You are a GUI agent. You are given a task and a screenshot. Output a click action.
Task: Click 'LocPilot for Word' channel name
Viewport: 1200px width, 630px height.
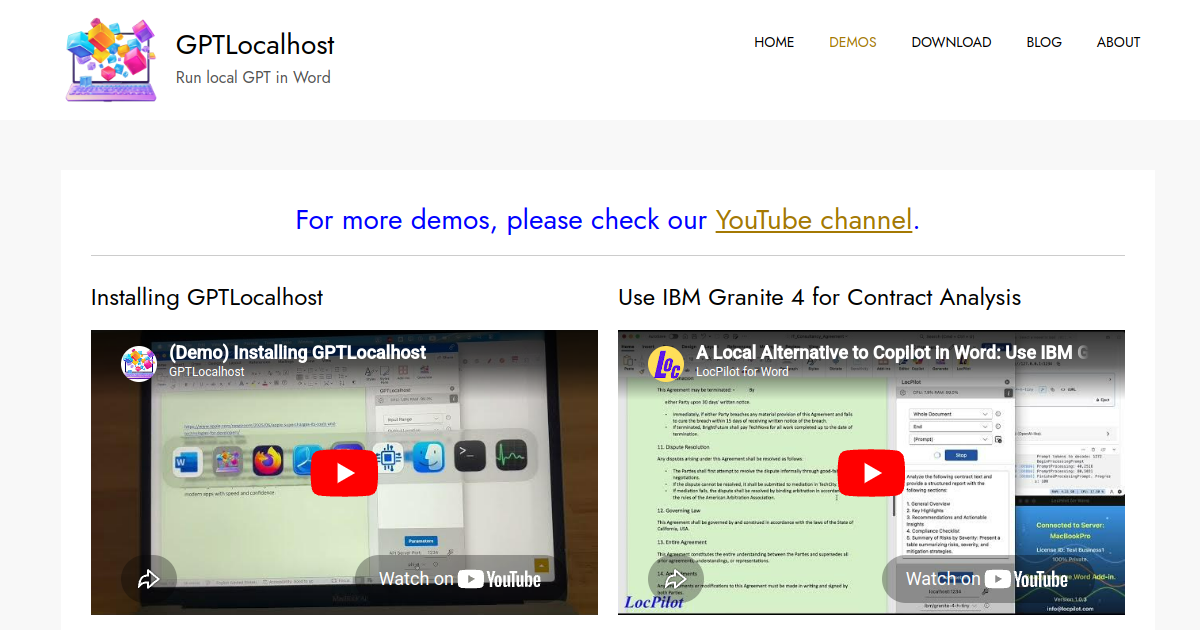(742, 372)
